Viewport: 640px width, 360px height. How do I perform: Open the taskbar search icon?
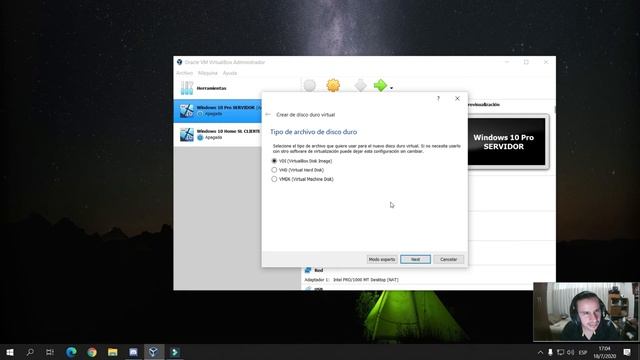click(30, 352)
